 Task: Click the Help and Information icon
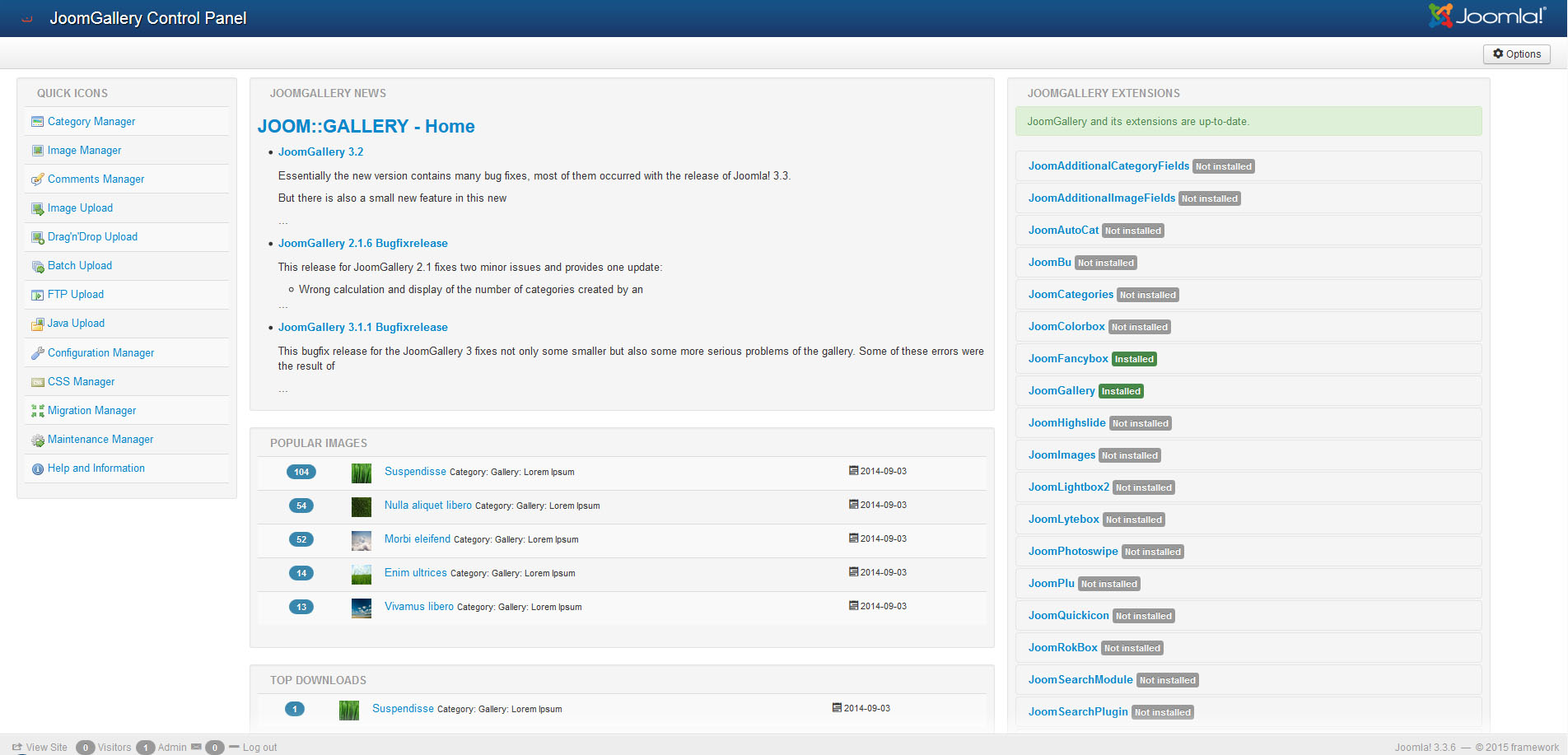tap(37, 468)
